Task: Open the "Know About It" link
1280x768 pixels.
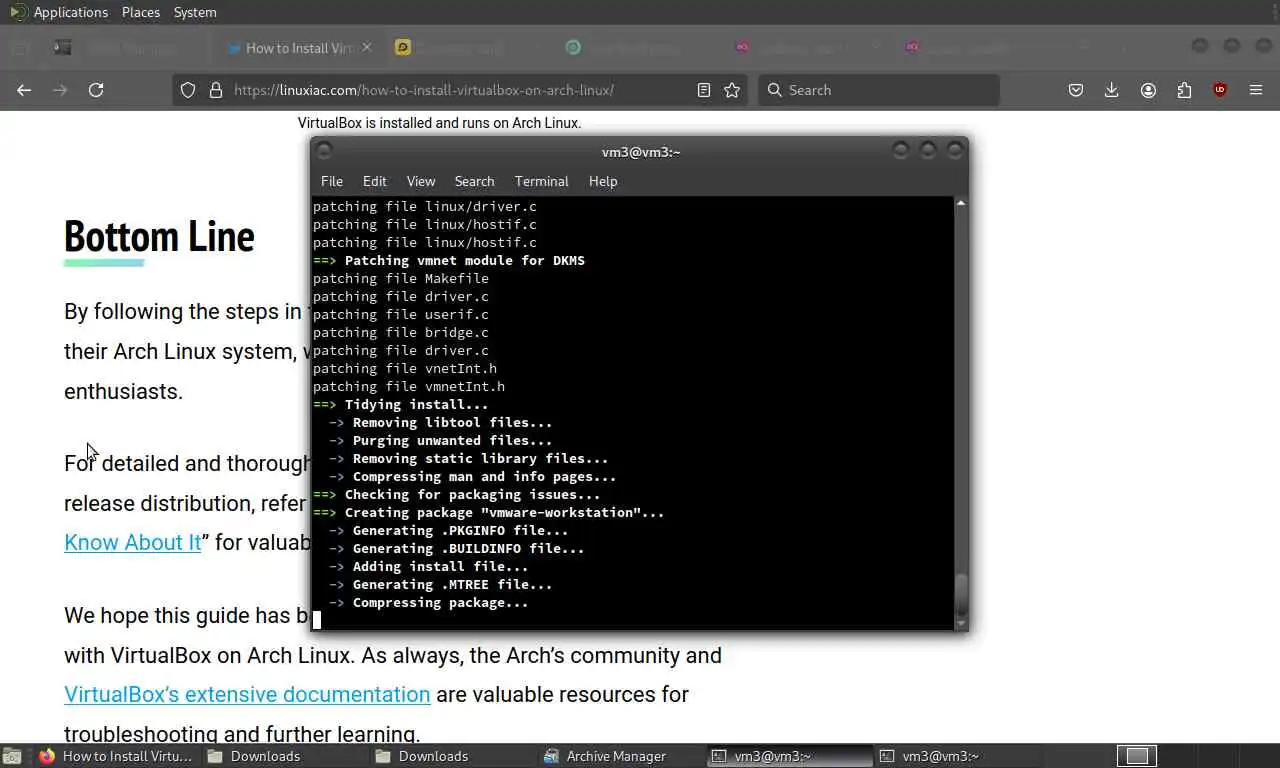Action: tap(133, 542)
